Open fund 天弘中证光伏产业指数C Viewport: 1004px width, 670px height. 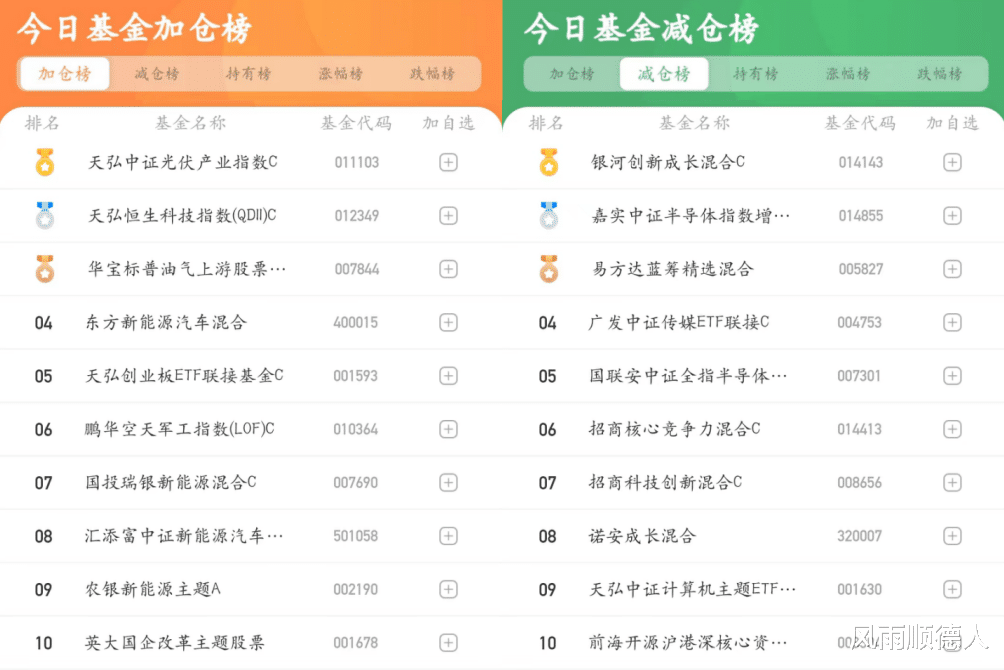pyautogui.click(x=182, y=162)
